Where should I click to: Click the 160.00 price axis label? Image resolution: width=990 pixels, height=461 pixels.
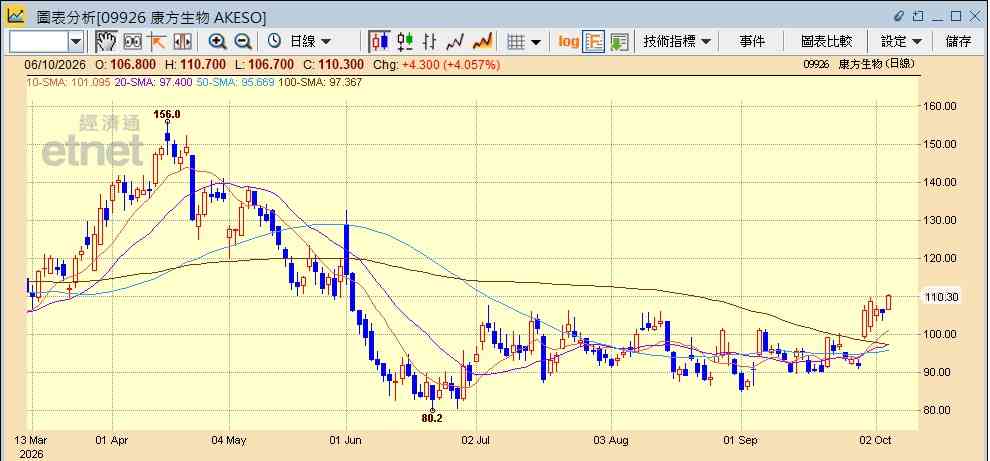[x=940, y=106]
